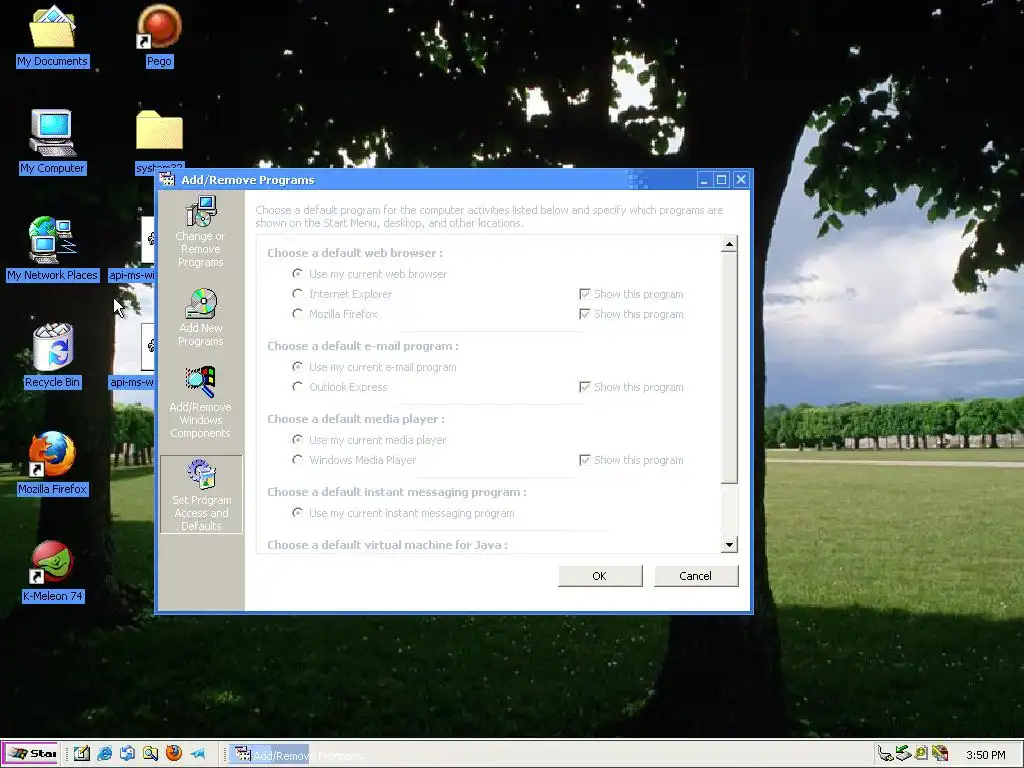Click 'Choose a default web browser' heading
This screenshot has height=768, width=1024.
click(x=355, y=253)
